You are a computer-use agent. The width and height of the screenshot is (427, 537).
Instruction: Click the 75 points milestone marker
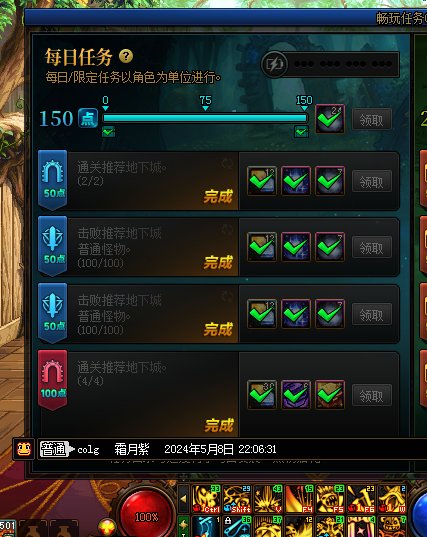pos(205,102)
